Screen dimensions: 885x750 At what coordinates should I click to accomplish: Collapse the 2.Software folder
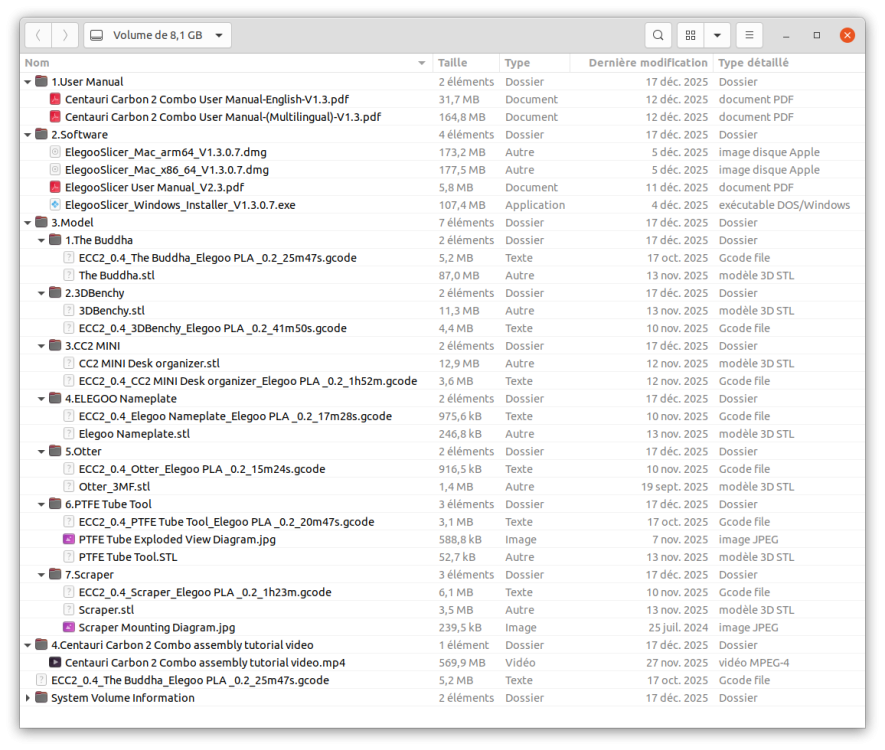pyautogui.click(x=28, y=135)
